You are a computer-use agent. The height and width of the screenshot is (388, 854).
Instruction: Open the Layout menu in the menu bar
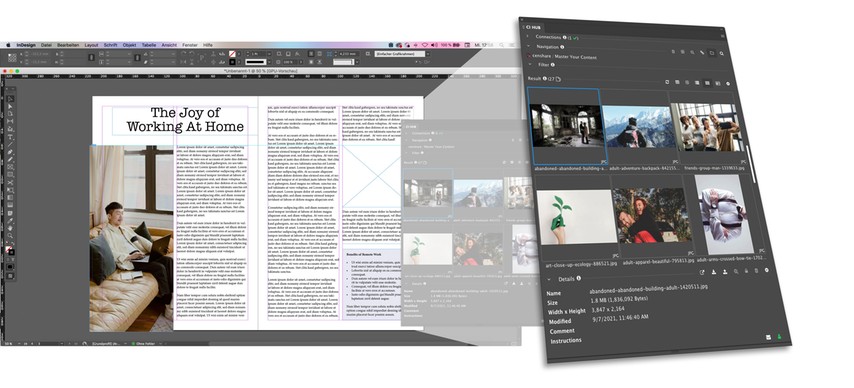pyautogui.click(x=92, y=45)
